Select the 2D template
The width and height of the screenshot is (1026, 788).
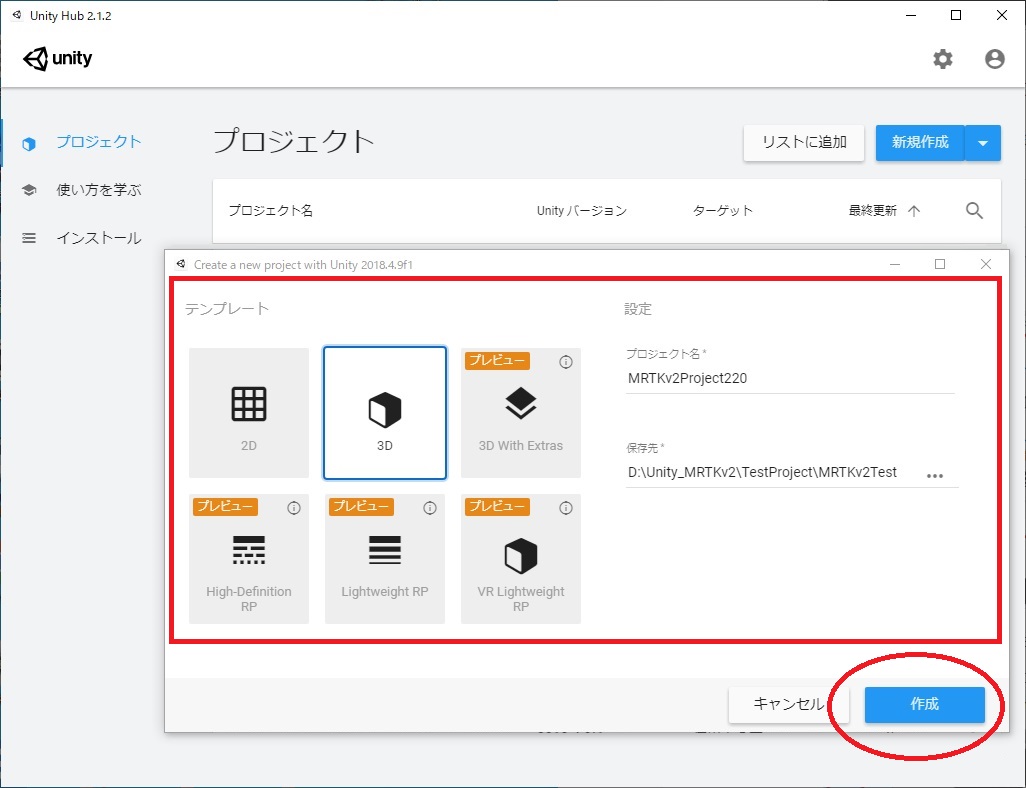[249, 413]
